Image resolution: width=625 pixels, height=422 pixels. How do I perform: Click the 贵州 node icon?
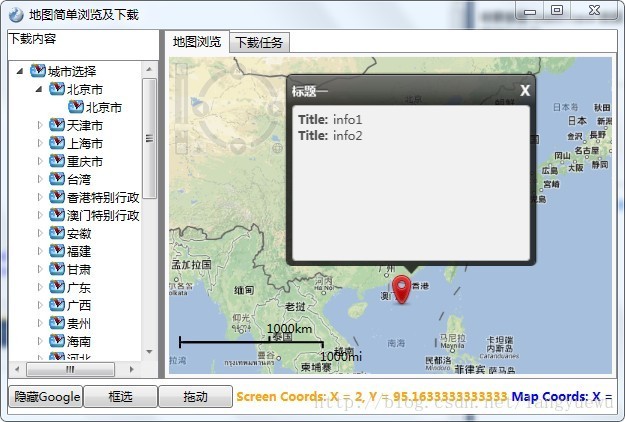pyautogui.click(x=57, y=323)
